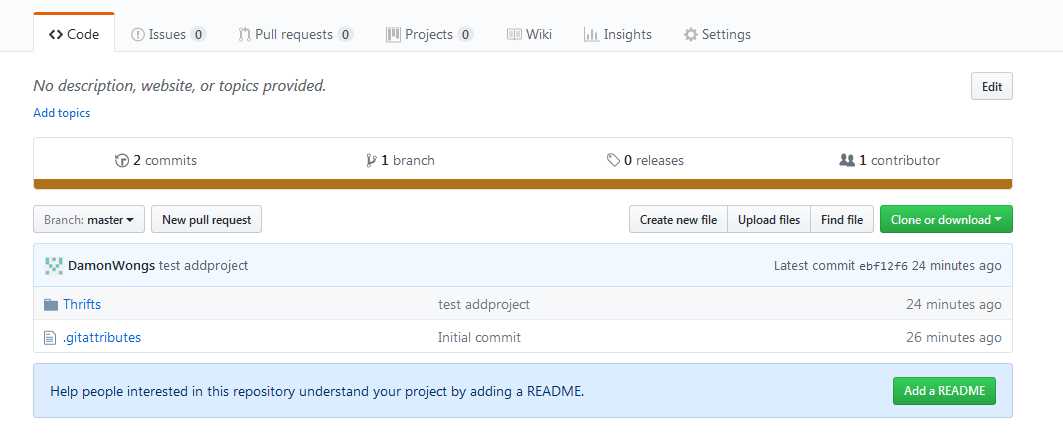This screenshot has height=444, width=1063.
Task: Open the Code tab
Action: (74, 35)
